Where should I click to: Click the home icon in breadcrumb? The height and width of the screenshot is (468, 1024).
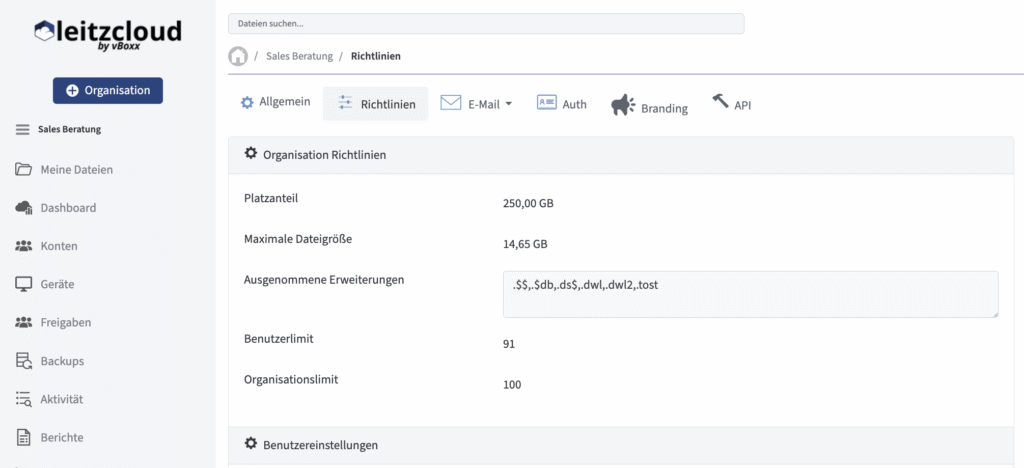pos(238,56)
